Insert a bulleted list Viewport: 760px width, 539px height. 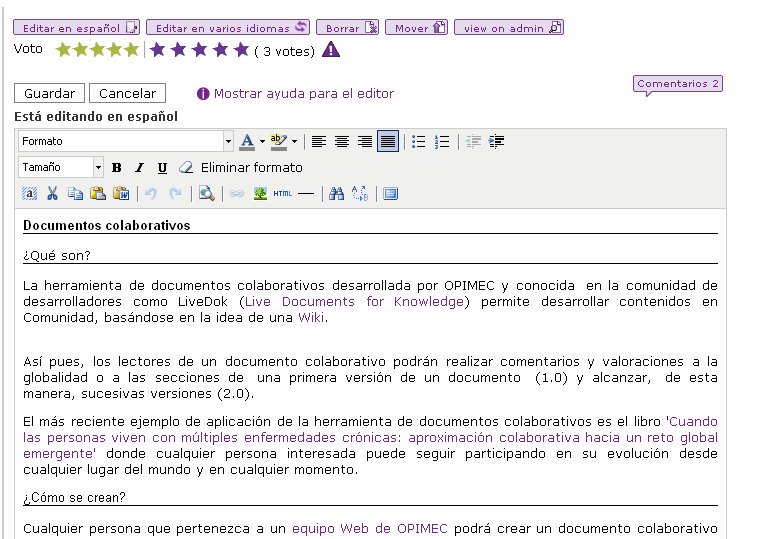tap(420, 141)
